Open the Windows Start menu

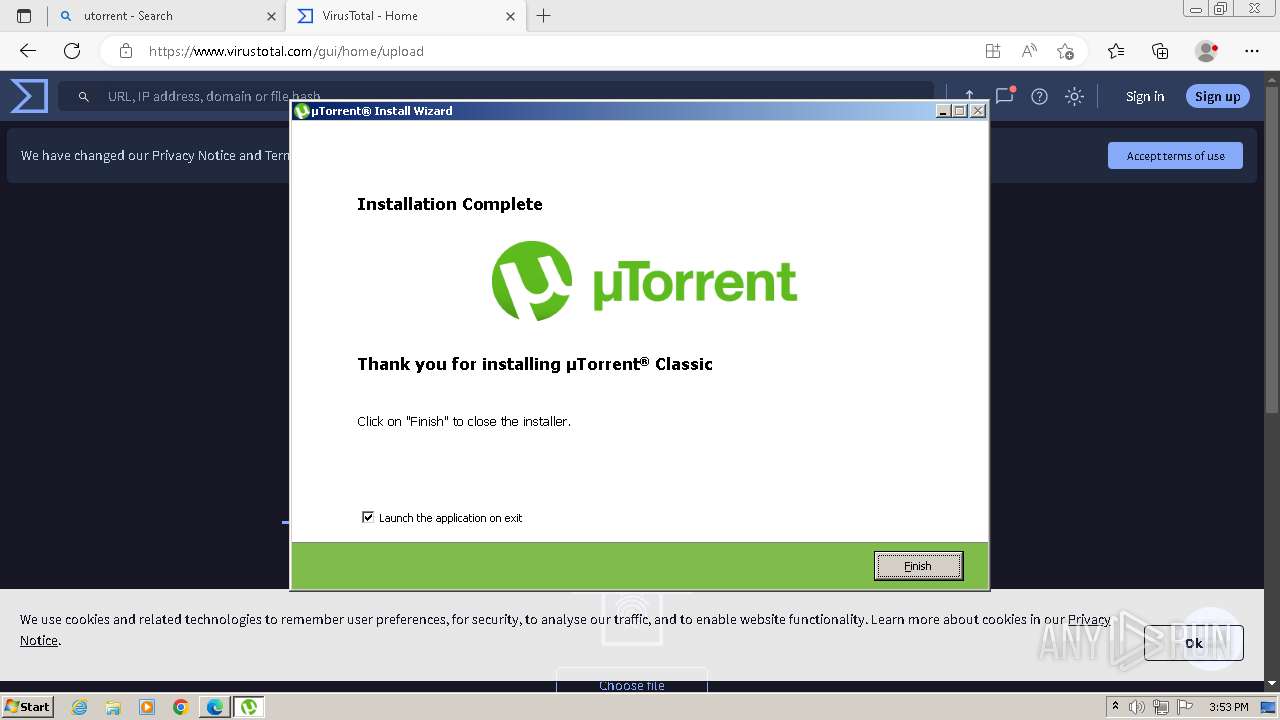(x=28, y=706)
